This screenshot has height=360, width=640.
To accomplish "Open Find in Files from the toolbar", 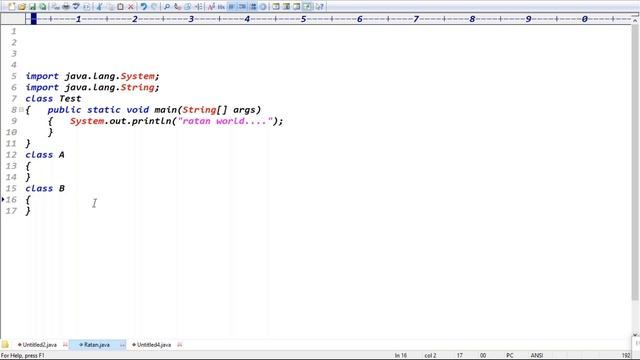I will (x=188, y=7).
